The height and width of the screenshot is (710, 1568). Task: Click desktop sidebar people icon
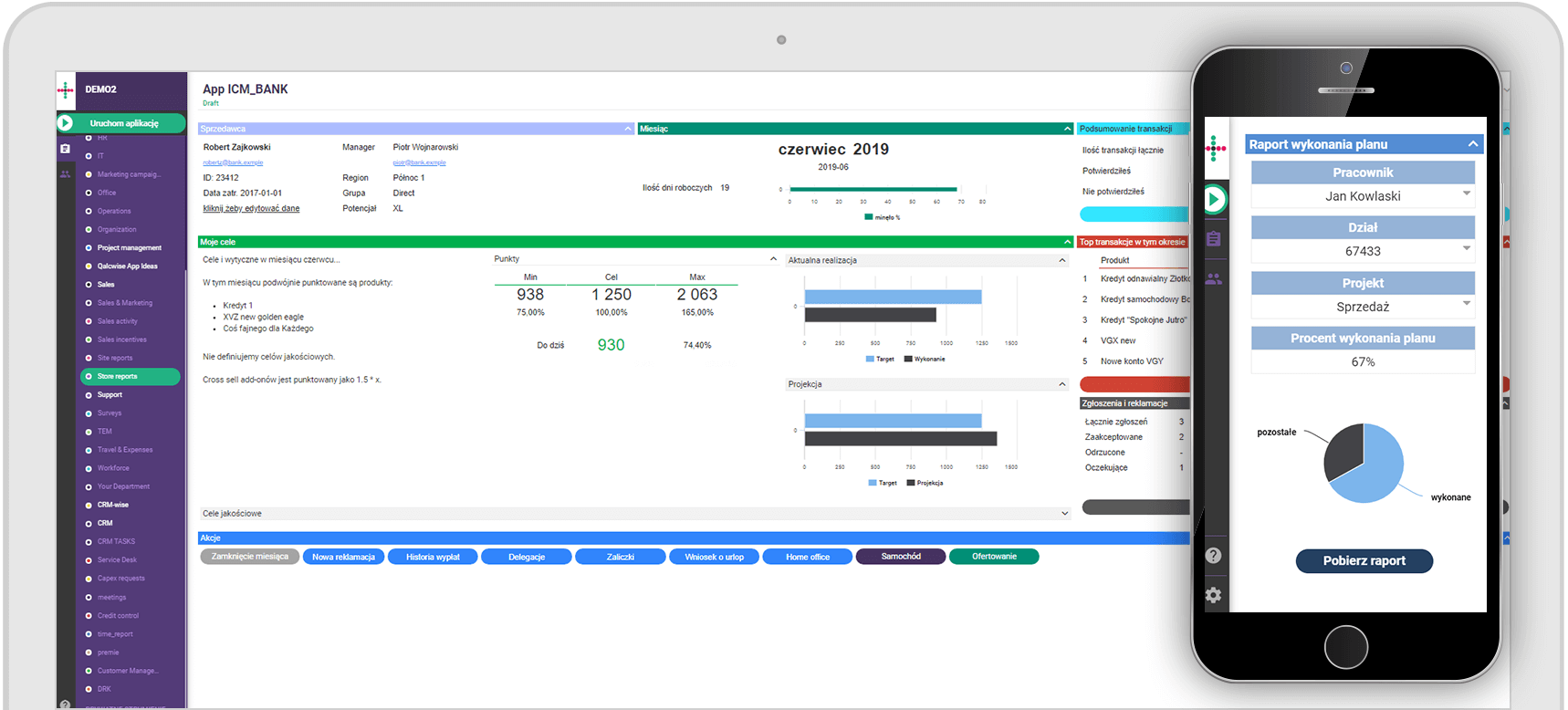pos(65,173)
